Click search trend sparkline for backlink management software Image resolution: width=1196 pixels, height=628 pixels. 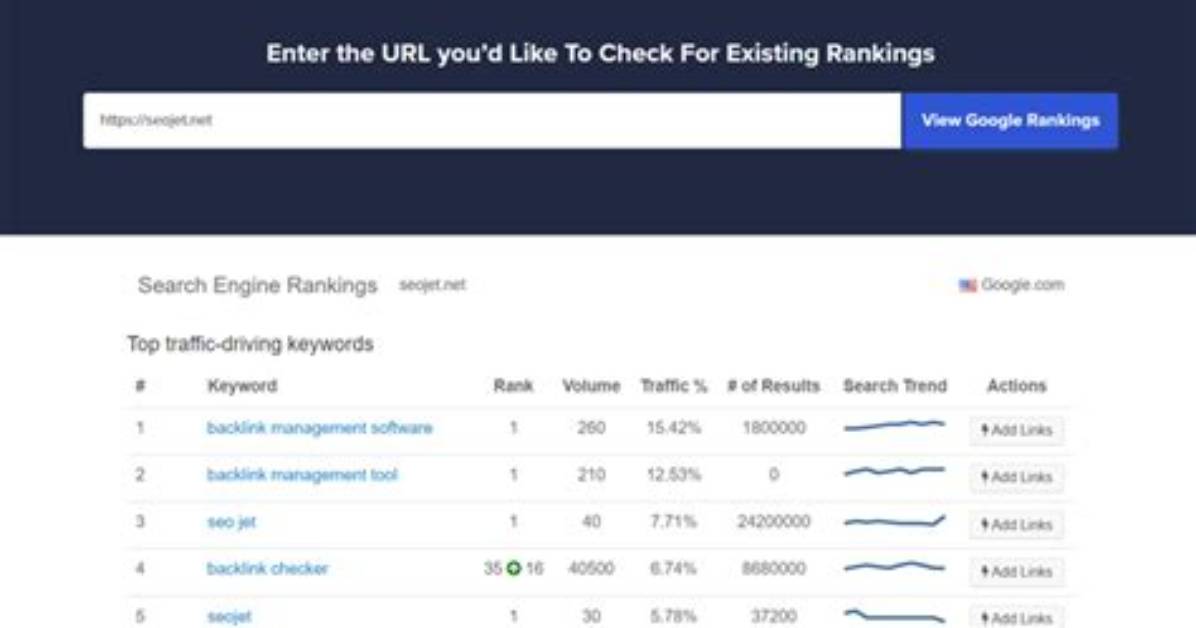(894, 425)
